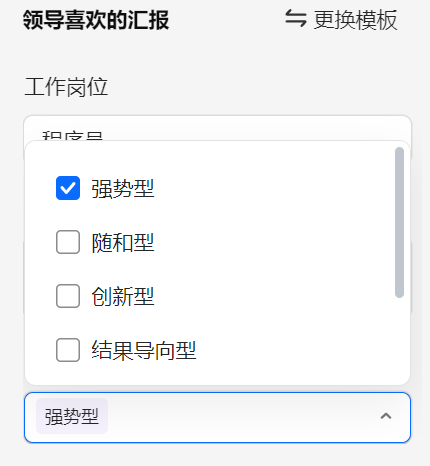The height and width of the screenshot is (466, 430).
Task: Collapse the dropdown with the up chevron
Action: [x=386, y=416]
